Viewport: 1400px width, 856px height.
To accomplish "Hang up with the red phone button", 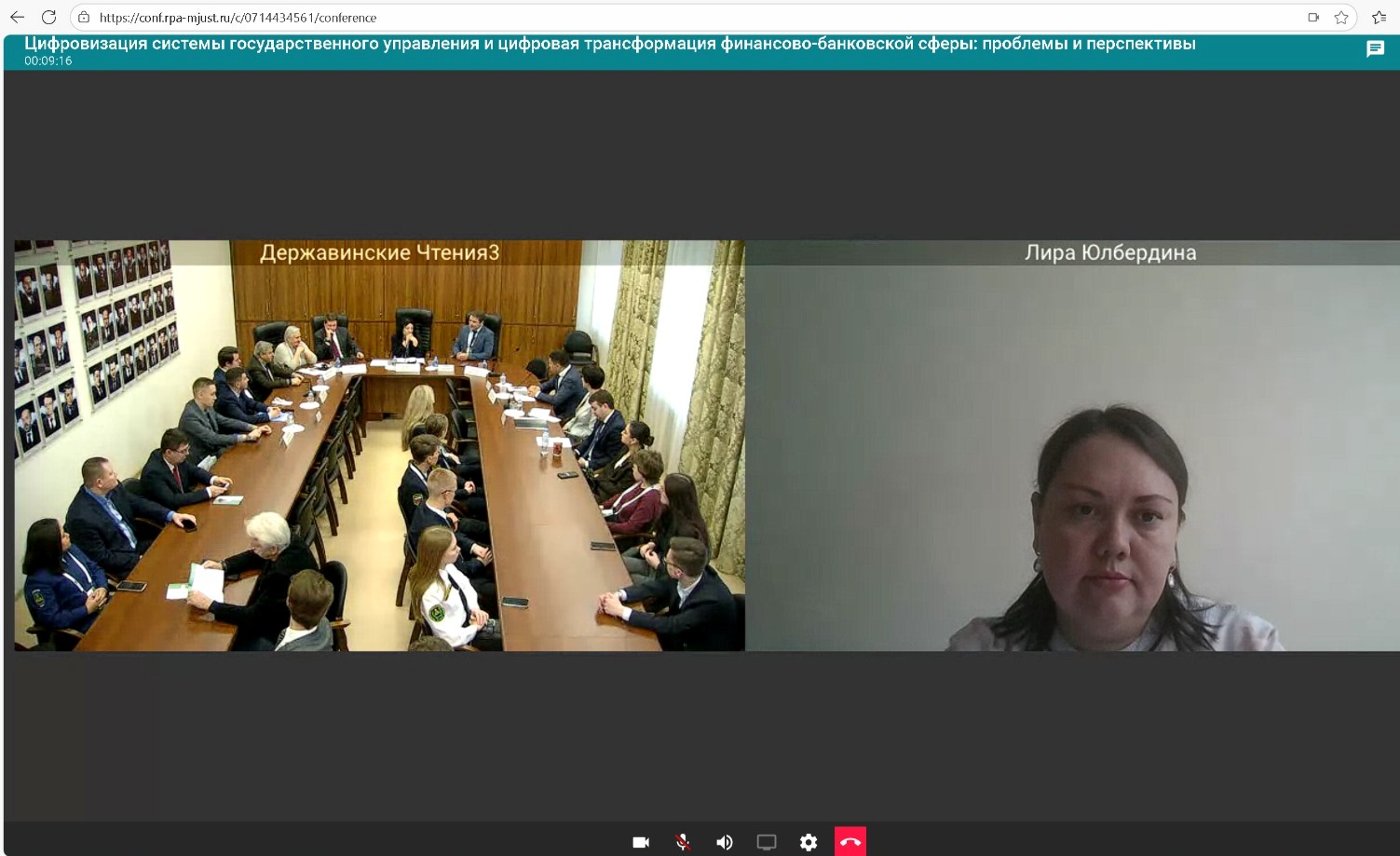I will click(x=850, y=842).
